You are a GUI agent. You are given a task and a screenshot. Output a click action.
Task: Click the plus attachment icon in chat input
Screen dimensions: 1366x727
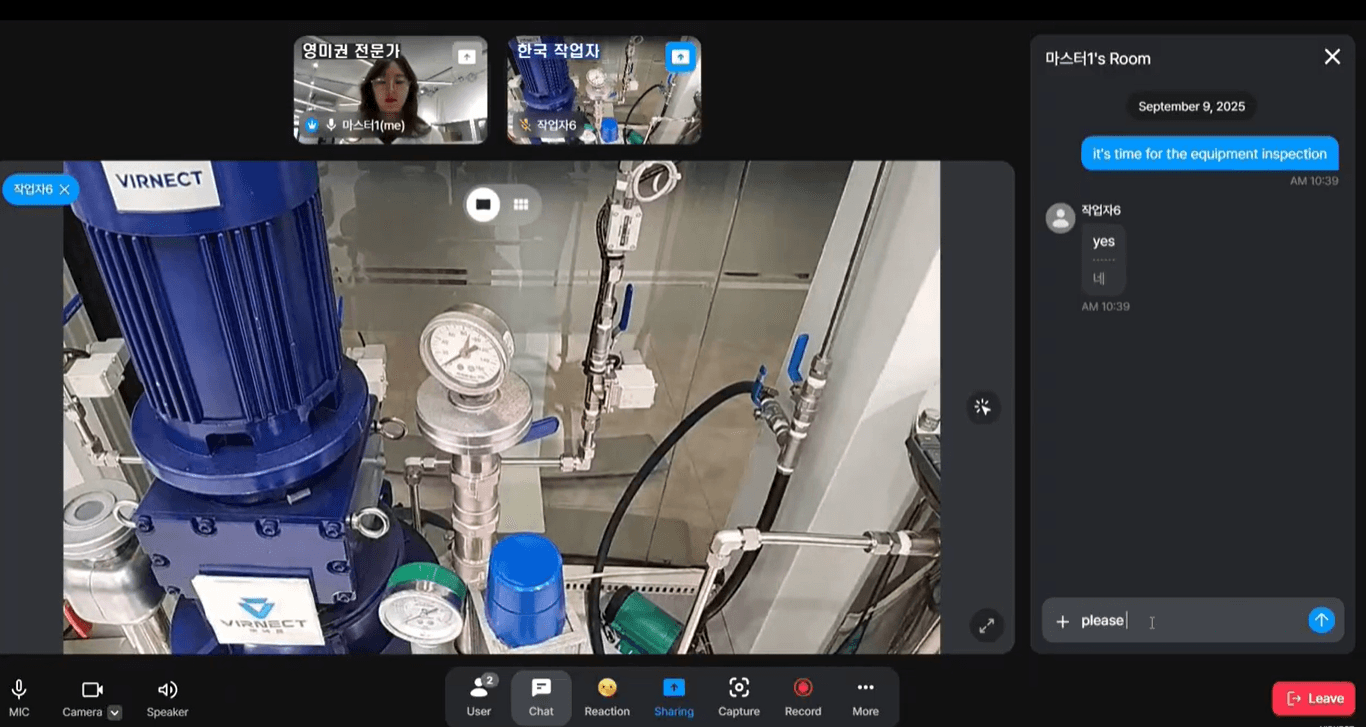[x=1062, y=621]
